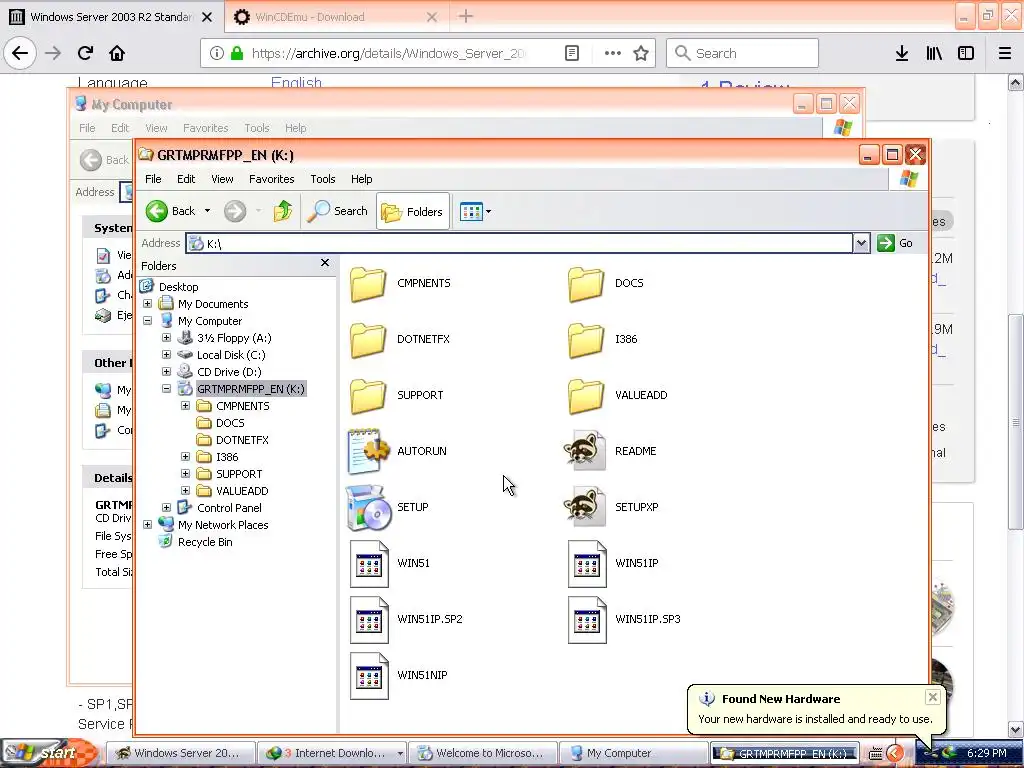
Task: Select Desktop in the folder tree
Action: pos(178,287)
